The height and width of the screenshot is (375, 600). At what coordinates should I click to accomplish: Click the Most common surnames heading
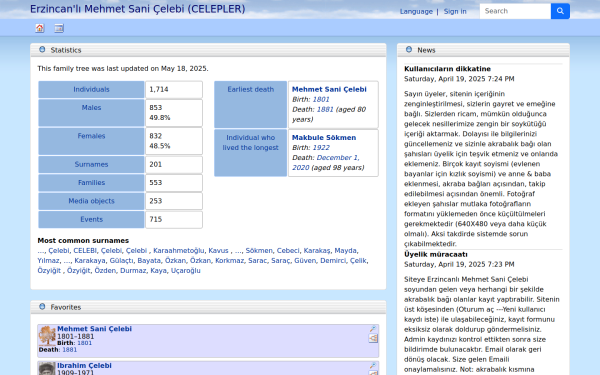click(83, 241)
